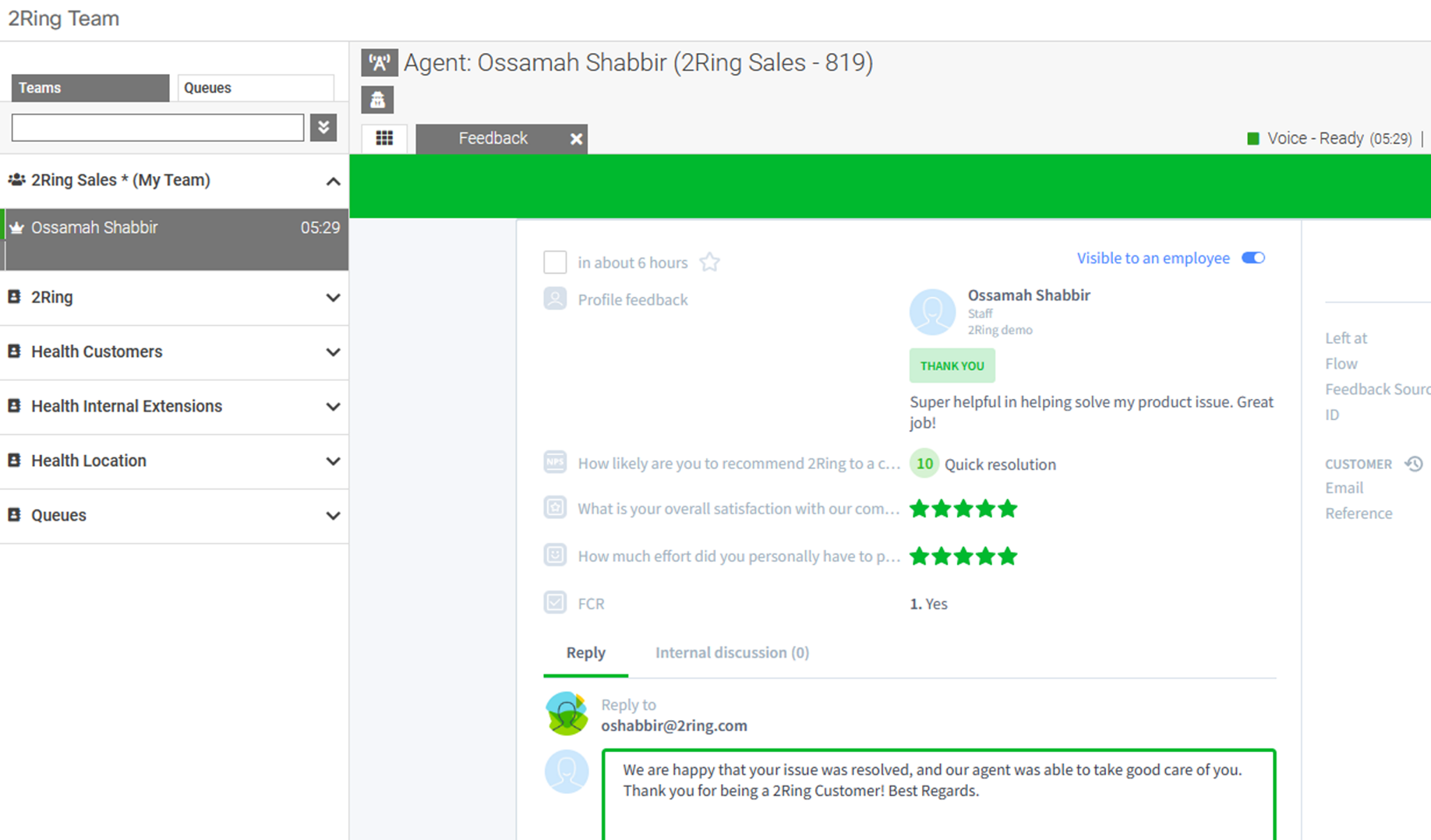Viewport: 1431px width, 840px height.
Task: Click the silent monitor icon below agent title
Action: [x=377, y=100]
